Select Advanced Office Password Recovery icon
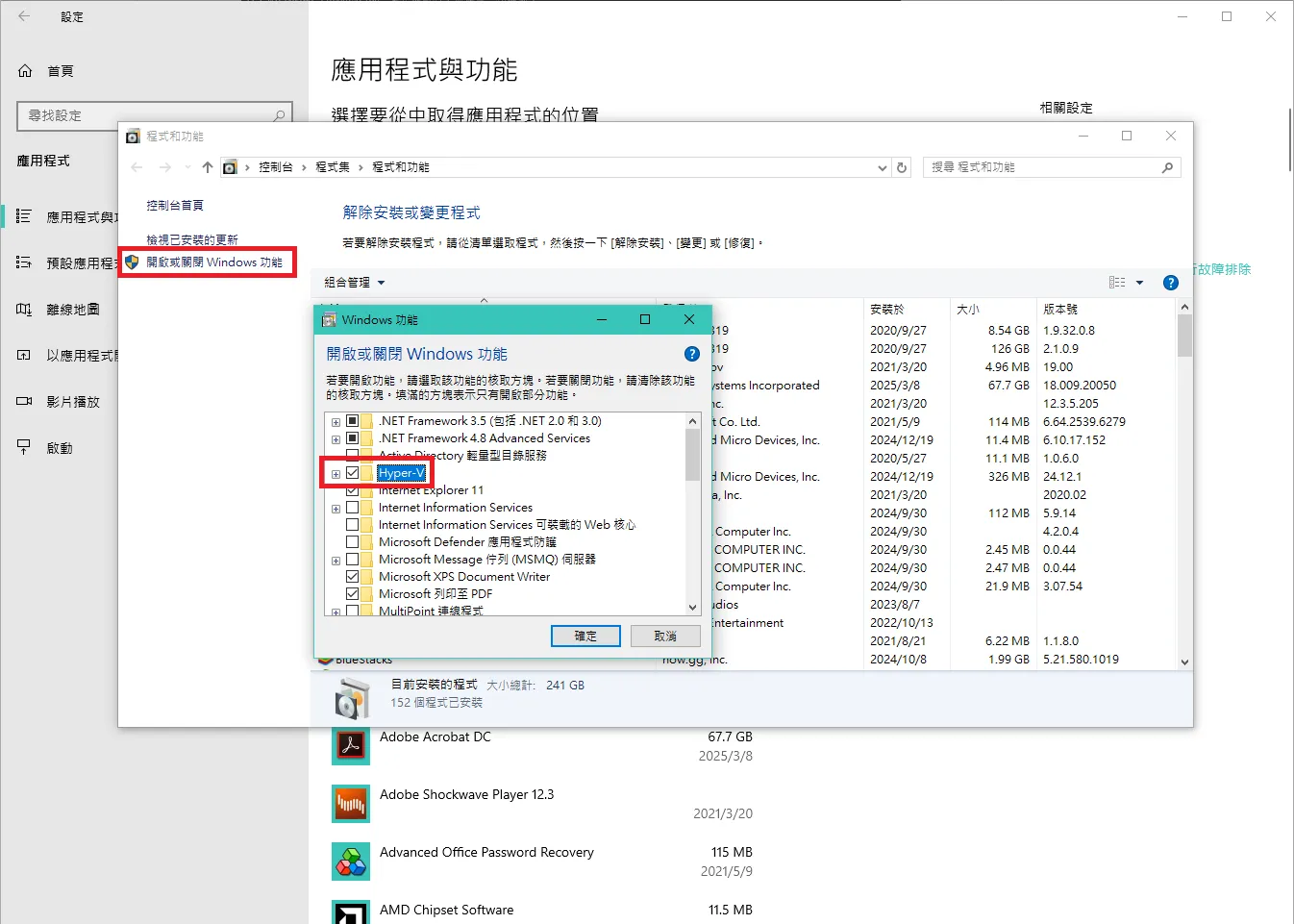 [351, 862]
